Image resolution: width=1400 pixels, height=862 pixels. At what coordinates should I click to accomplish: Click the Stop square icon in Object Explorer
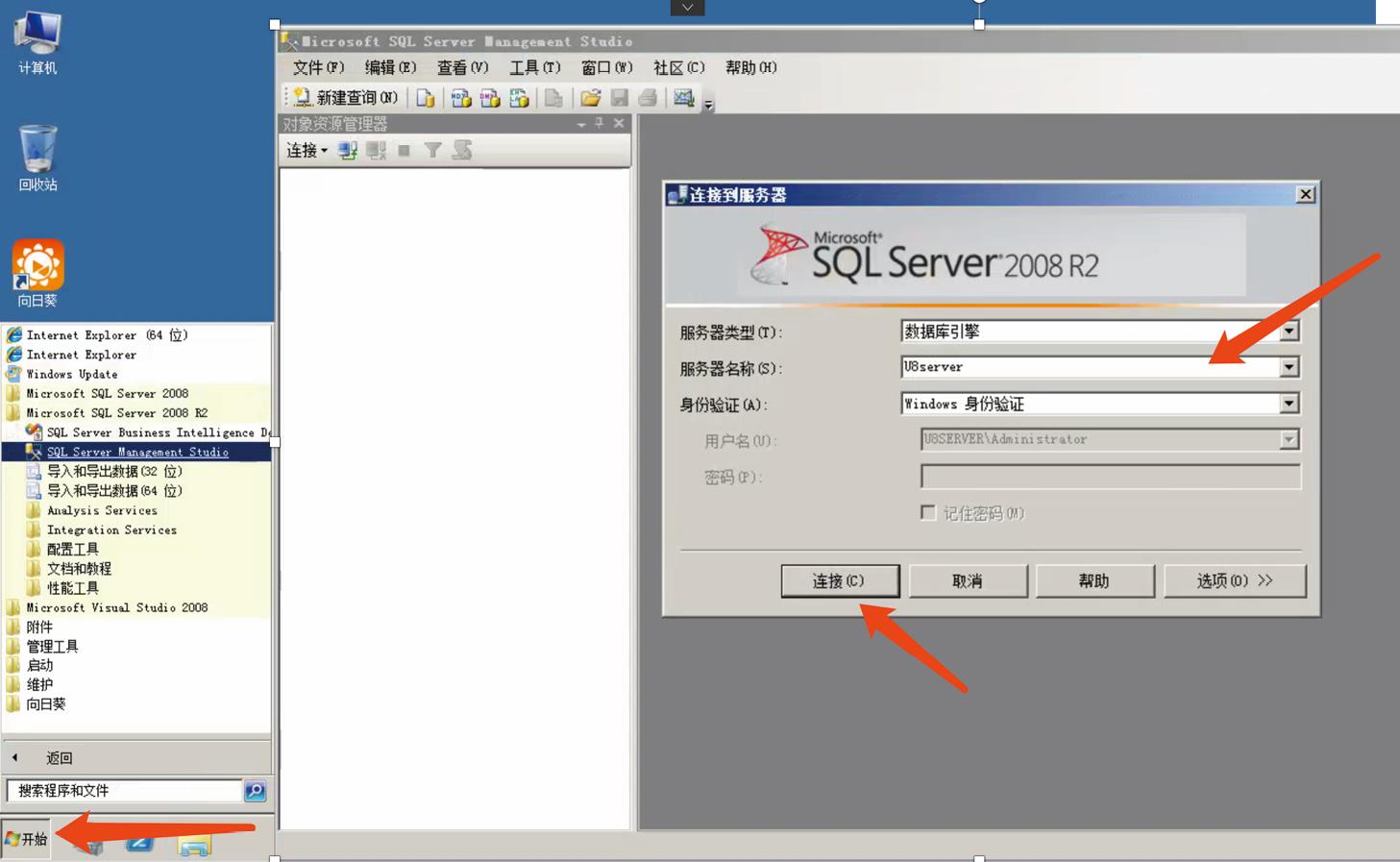(x=405, y=151)
